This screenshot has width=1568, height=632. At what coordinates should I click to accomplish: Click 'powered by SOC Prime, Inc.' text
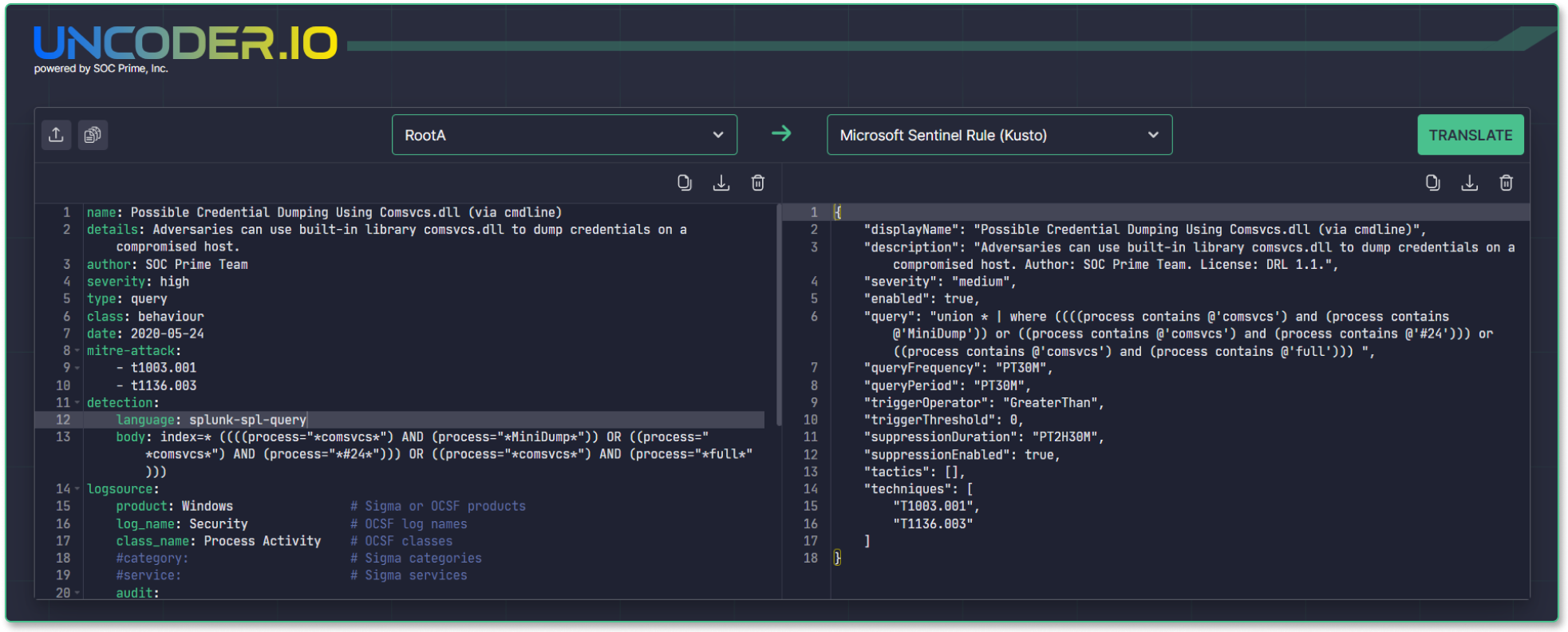pyautogui.click(x=101, y=69)
